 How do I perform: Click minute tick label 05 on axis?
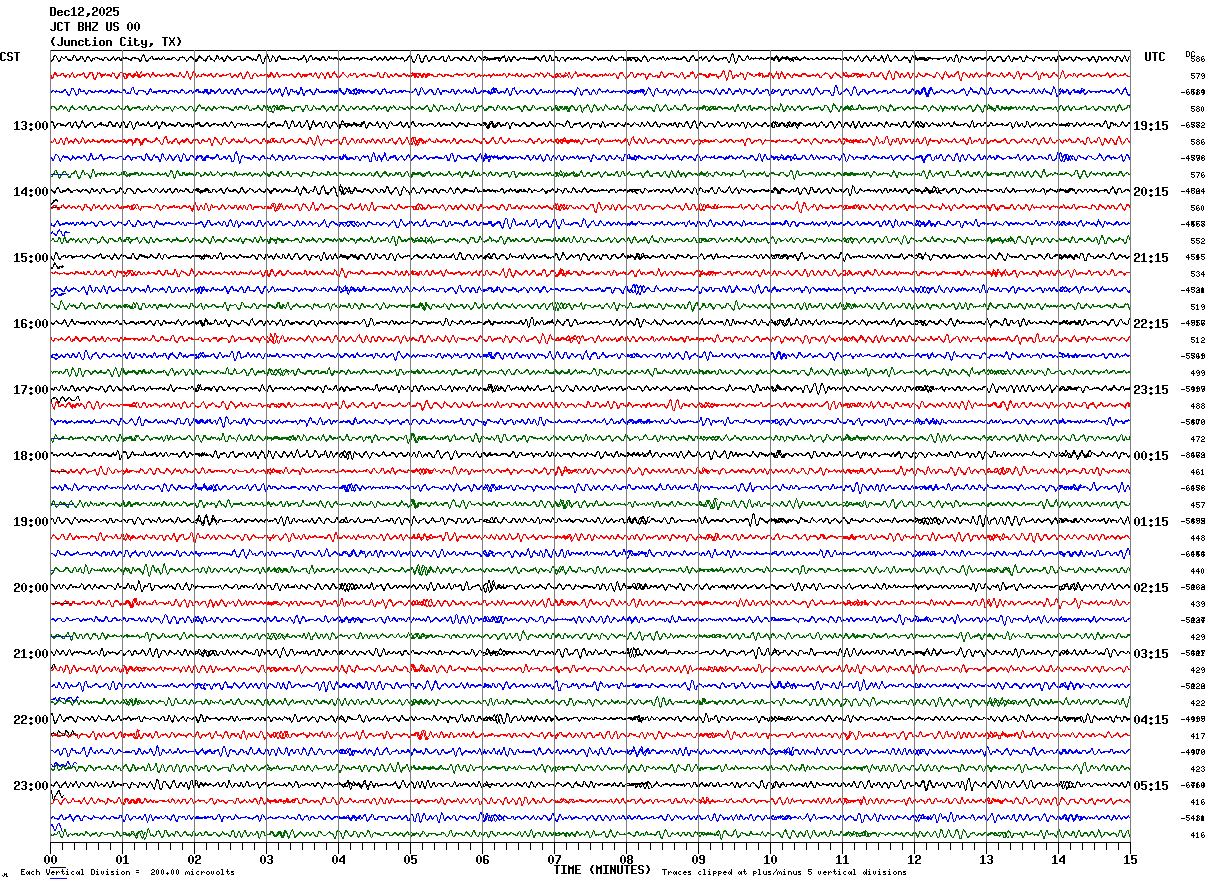[x=411, y=859]
